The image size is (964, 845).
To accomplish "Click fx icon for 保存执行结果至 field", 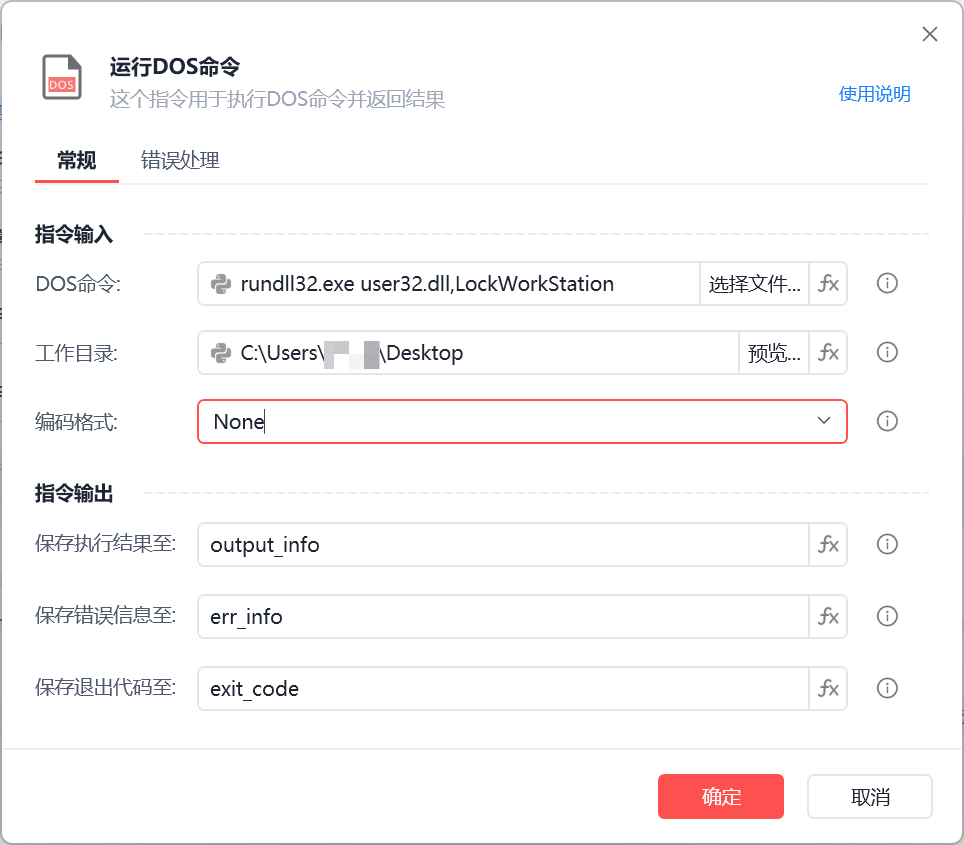I will 828,545.
